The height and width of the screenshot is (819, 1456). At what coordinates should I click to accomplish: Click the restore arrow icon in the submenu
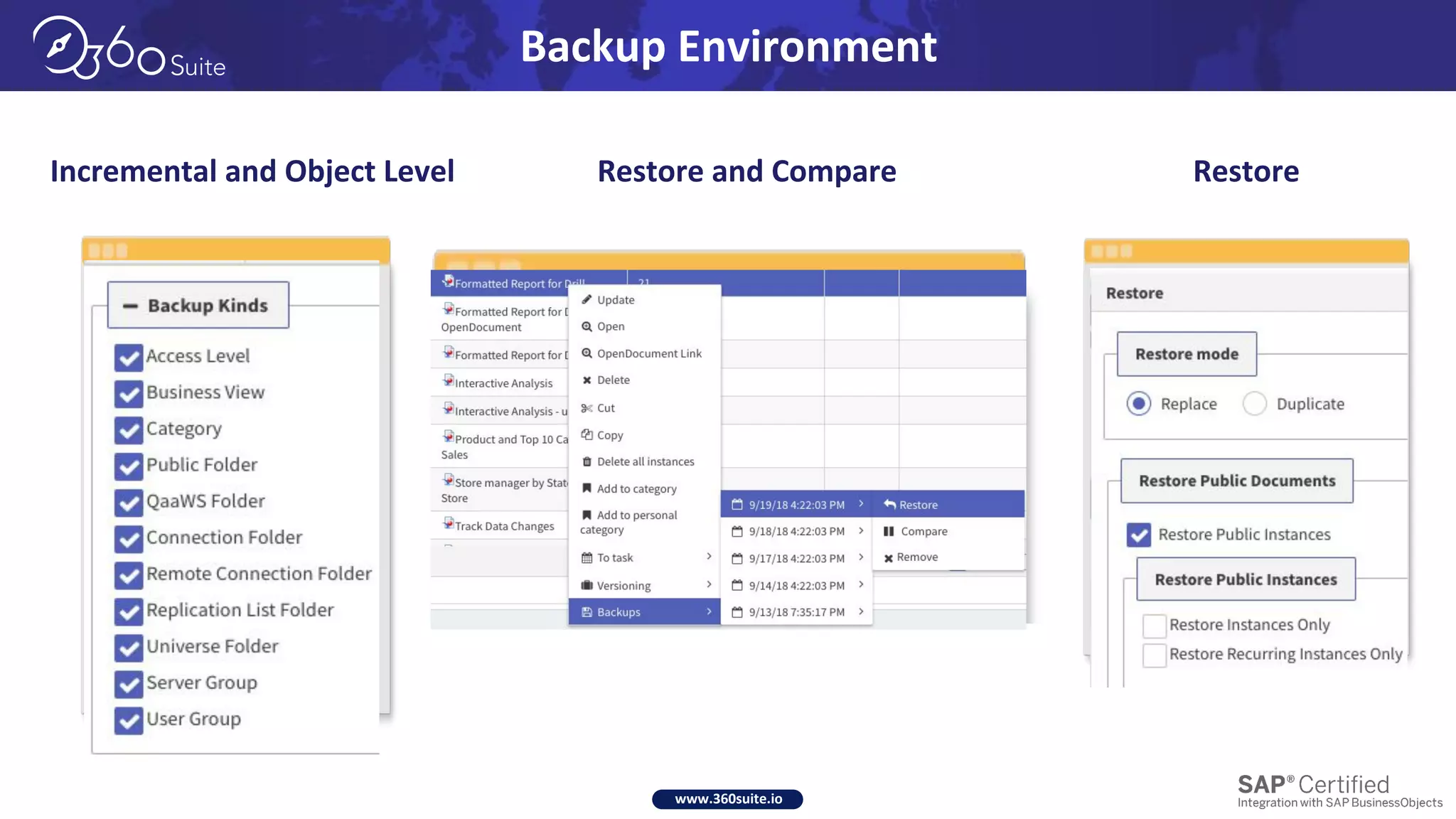click(x=889, y=504)
